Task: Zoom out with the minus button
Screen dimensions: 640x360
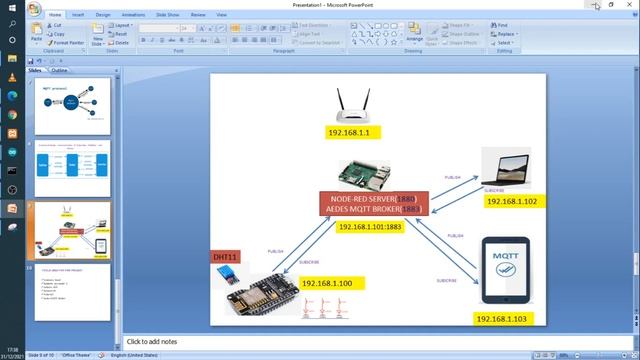Action: [x=577, y=356]
